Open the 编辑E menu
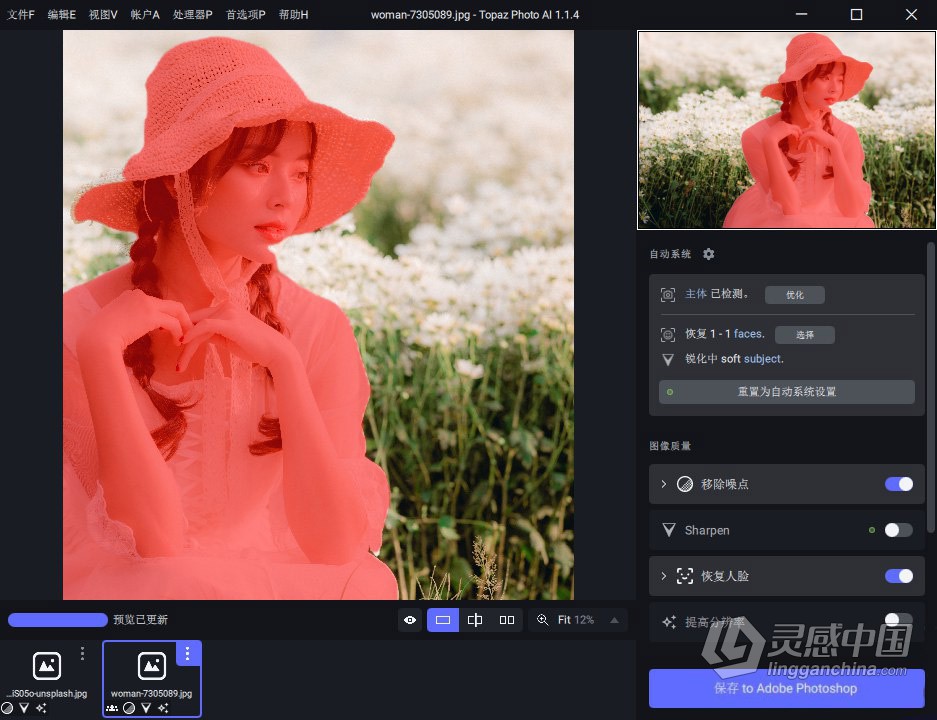Screen dimensions: 937x720 [x=62, y=14]
